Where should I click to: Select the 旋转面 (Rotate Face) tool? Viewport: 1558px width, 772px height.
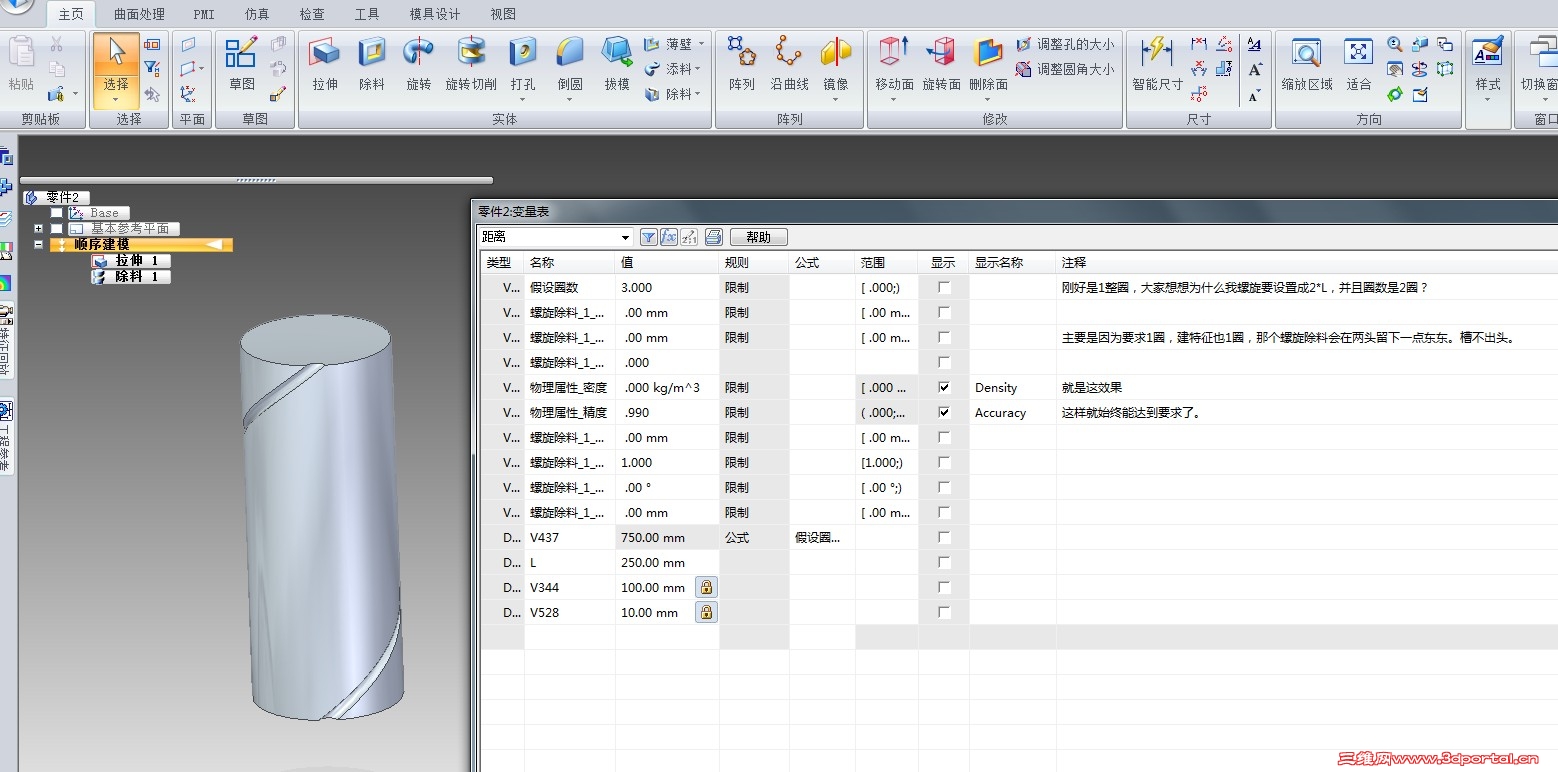click(941, 65)
